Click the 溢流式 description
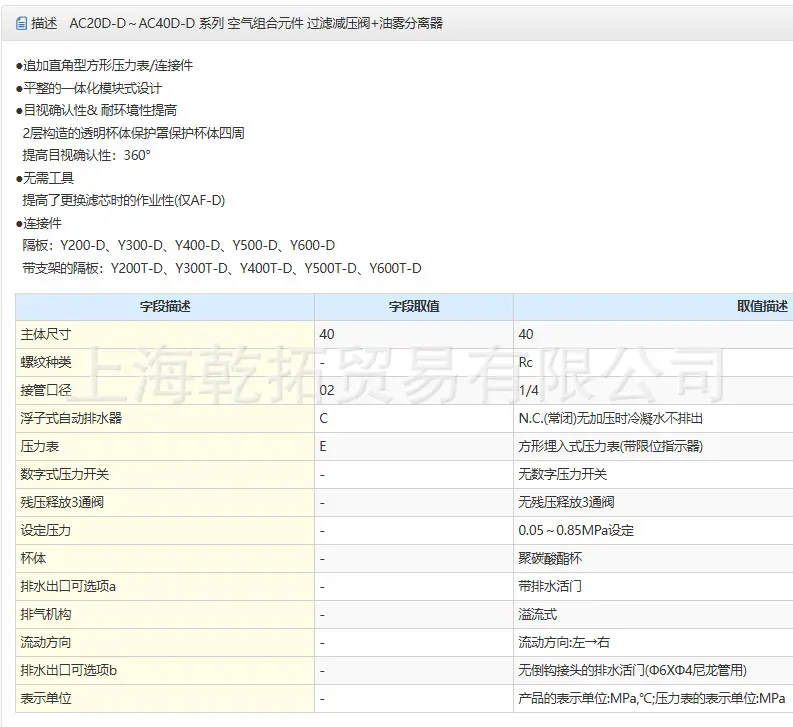This screenshot has height=727, width=793. point(538,614)
